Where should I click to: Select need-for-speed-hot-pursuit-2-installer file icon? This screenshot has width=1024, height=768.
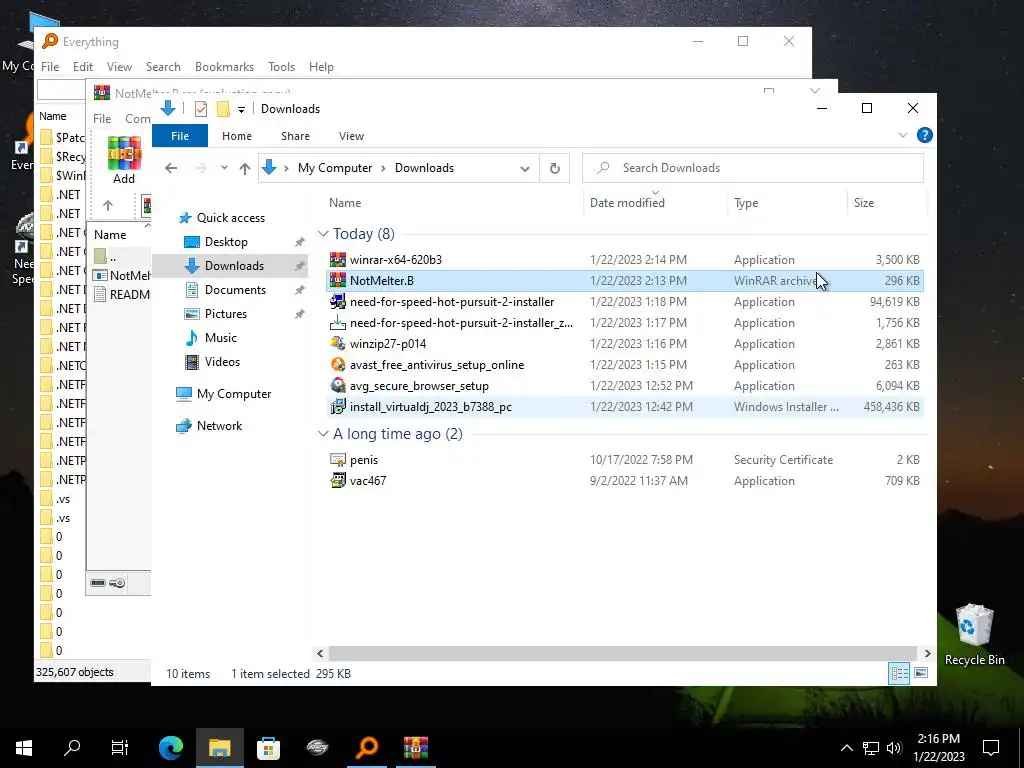338,302
